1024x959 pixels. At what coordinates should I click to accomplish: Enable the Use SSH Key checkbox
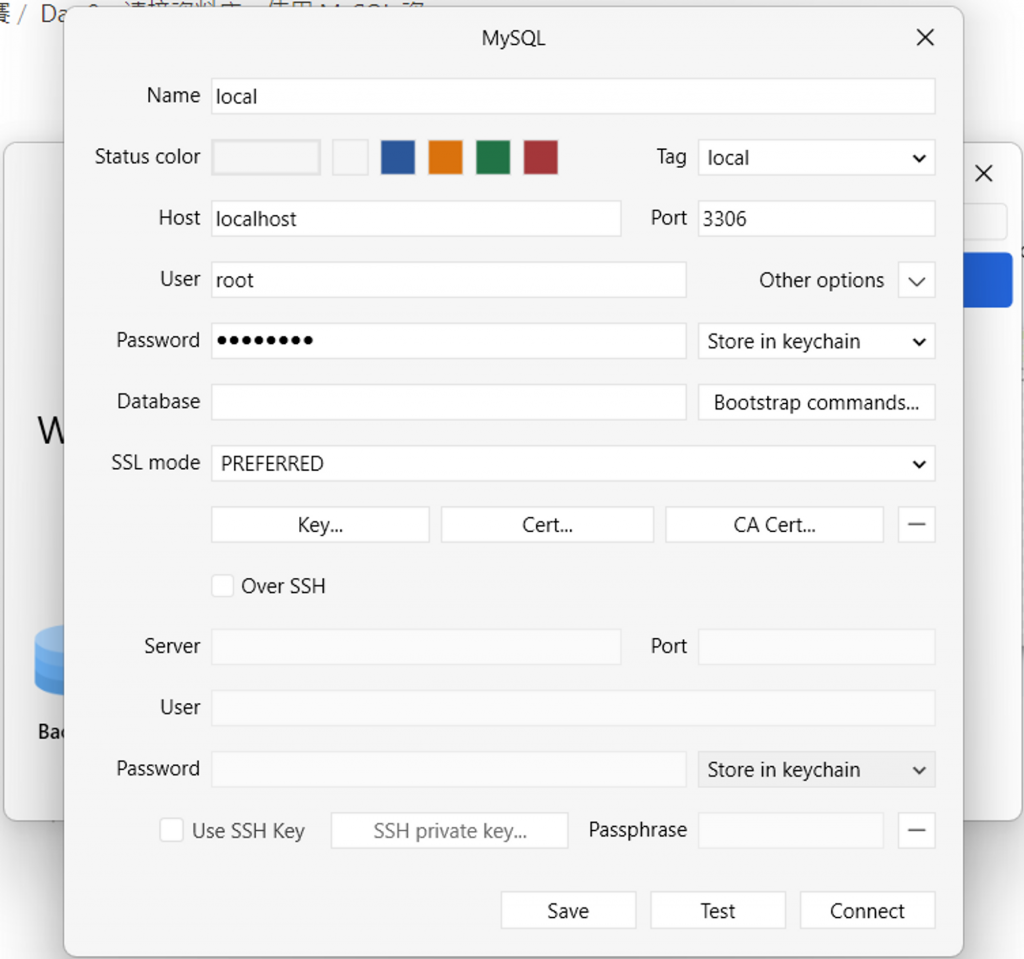click(171, 830)
